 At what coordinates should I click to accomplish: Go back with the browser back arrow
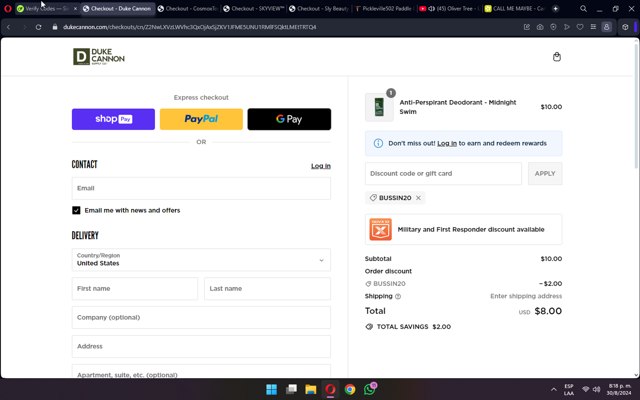click(9, 27)
